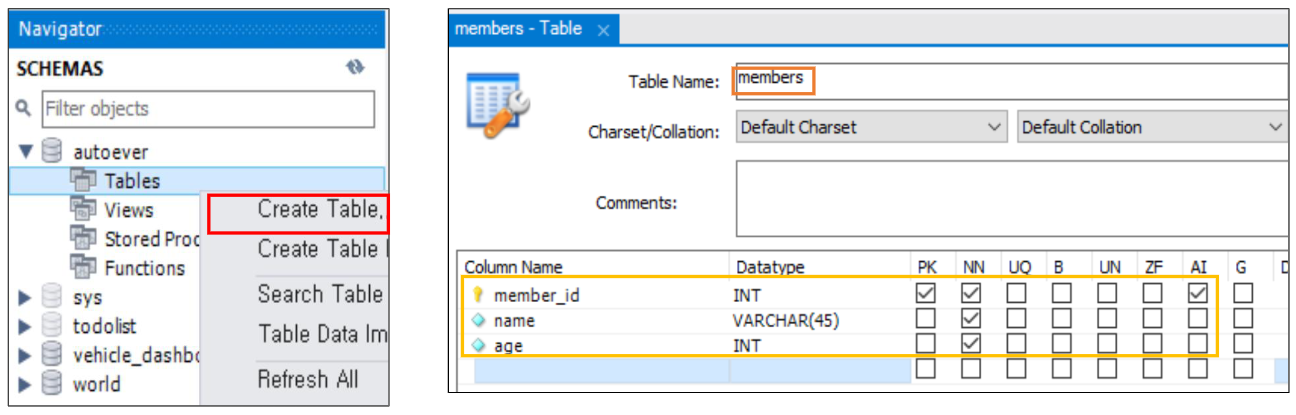The height and width of the screenshot is (415, 1296).
Task: Open the Default Collation dropdown
Action: [x=1151, y=127]
